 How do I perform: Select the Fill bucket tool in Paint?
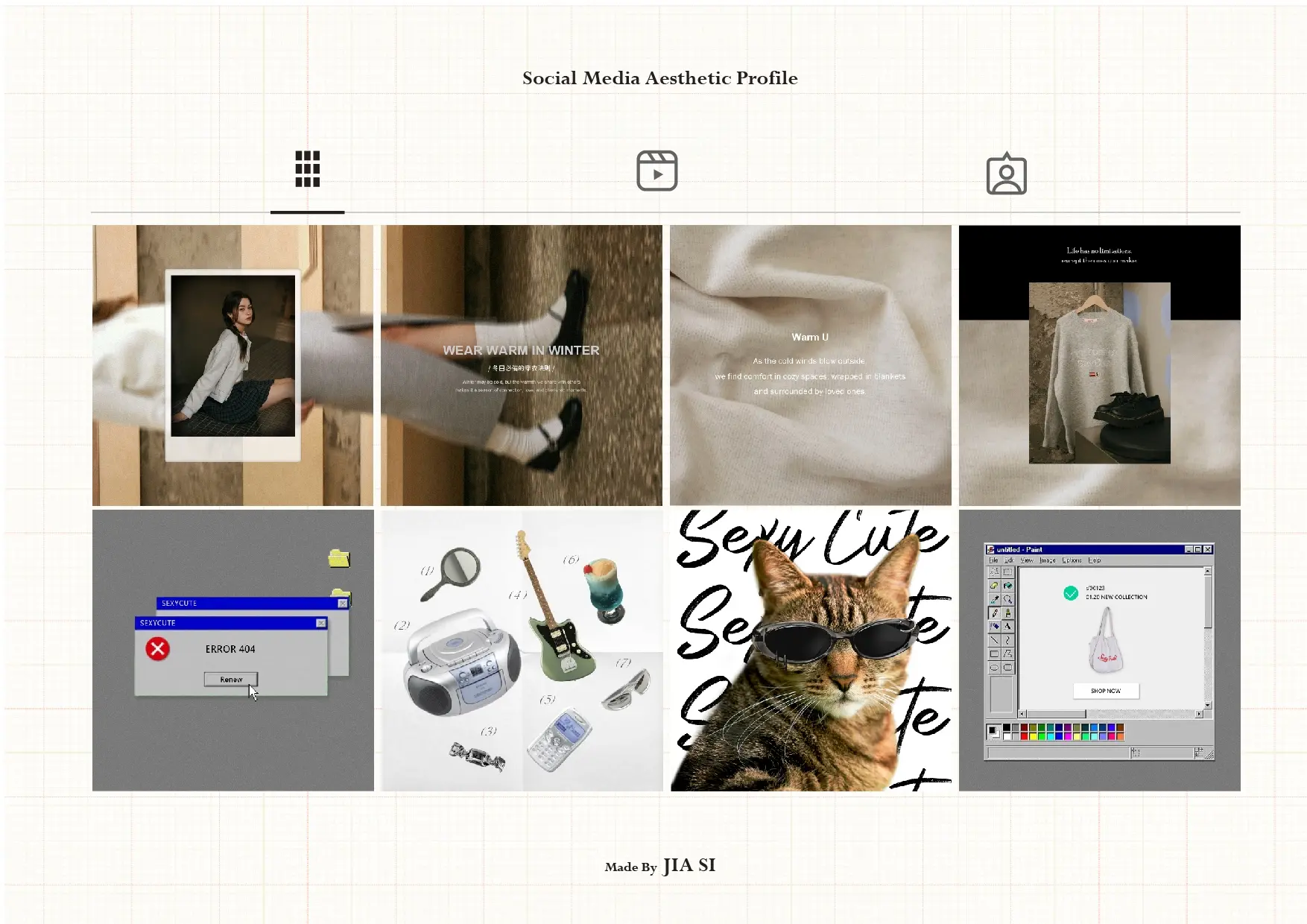point(1007,586)
